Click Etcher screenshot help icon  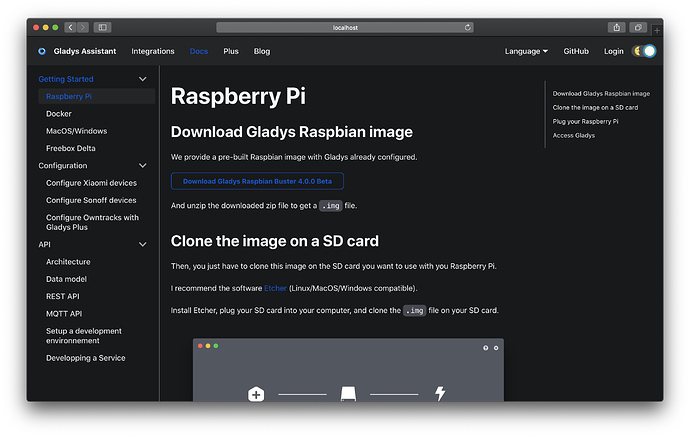click(x=485, y=348)
